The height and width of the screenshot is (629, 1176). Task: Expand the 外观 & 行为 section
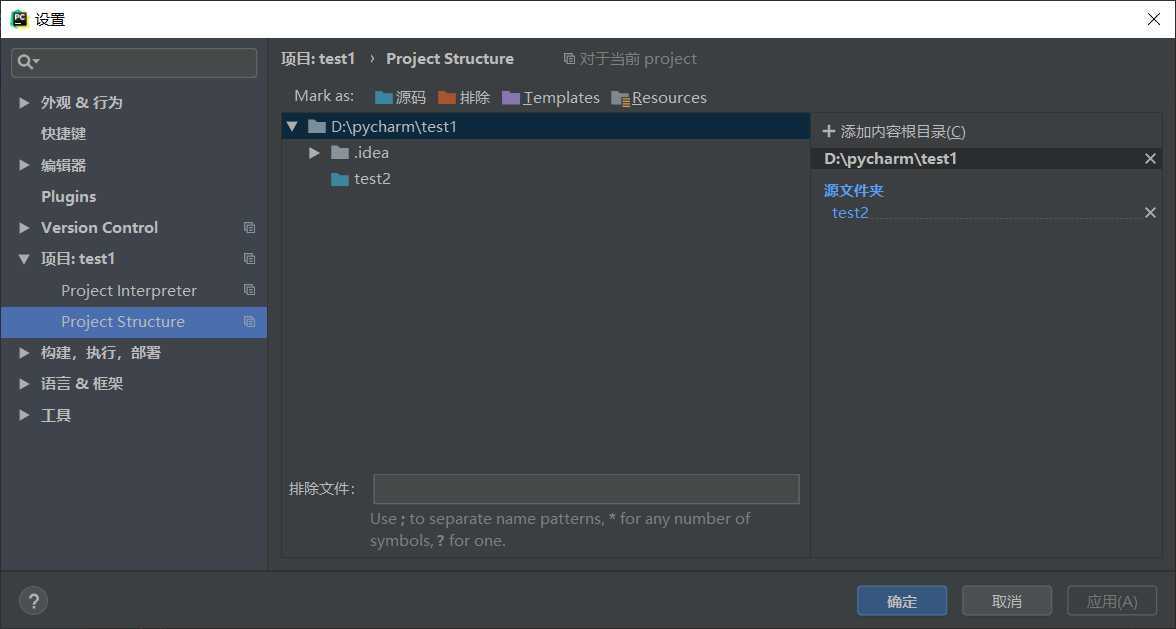[24, 103]
